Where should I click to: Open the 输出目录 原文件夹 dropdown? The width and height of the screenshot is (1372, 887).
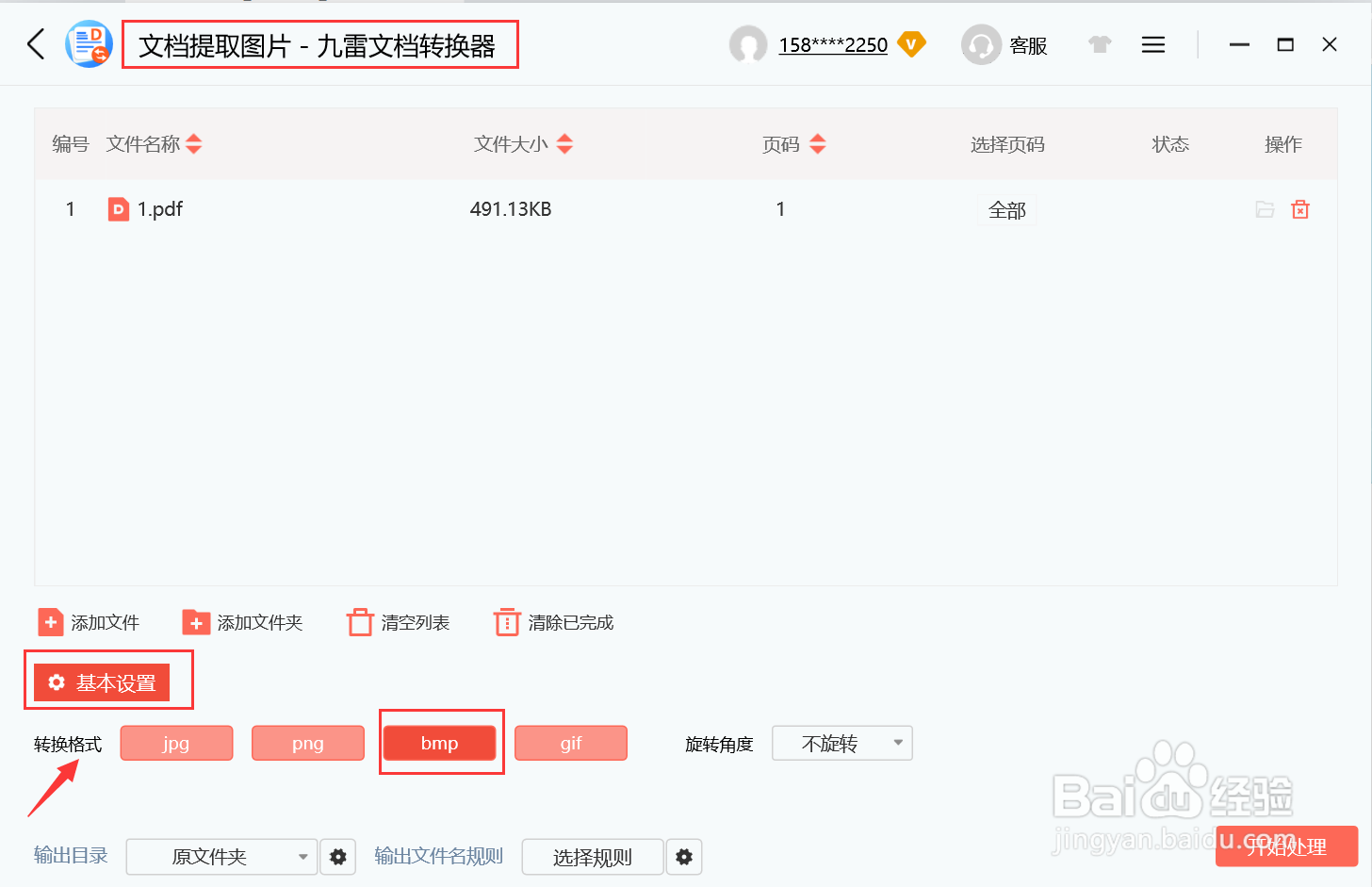(x=221, y=857)
